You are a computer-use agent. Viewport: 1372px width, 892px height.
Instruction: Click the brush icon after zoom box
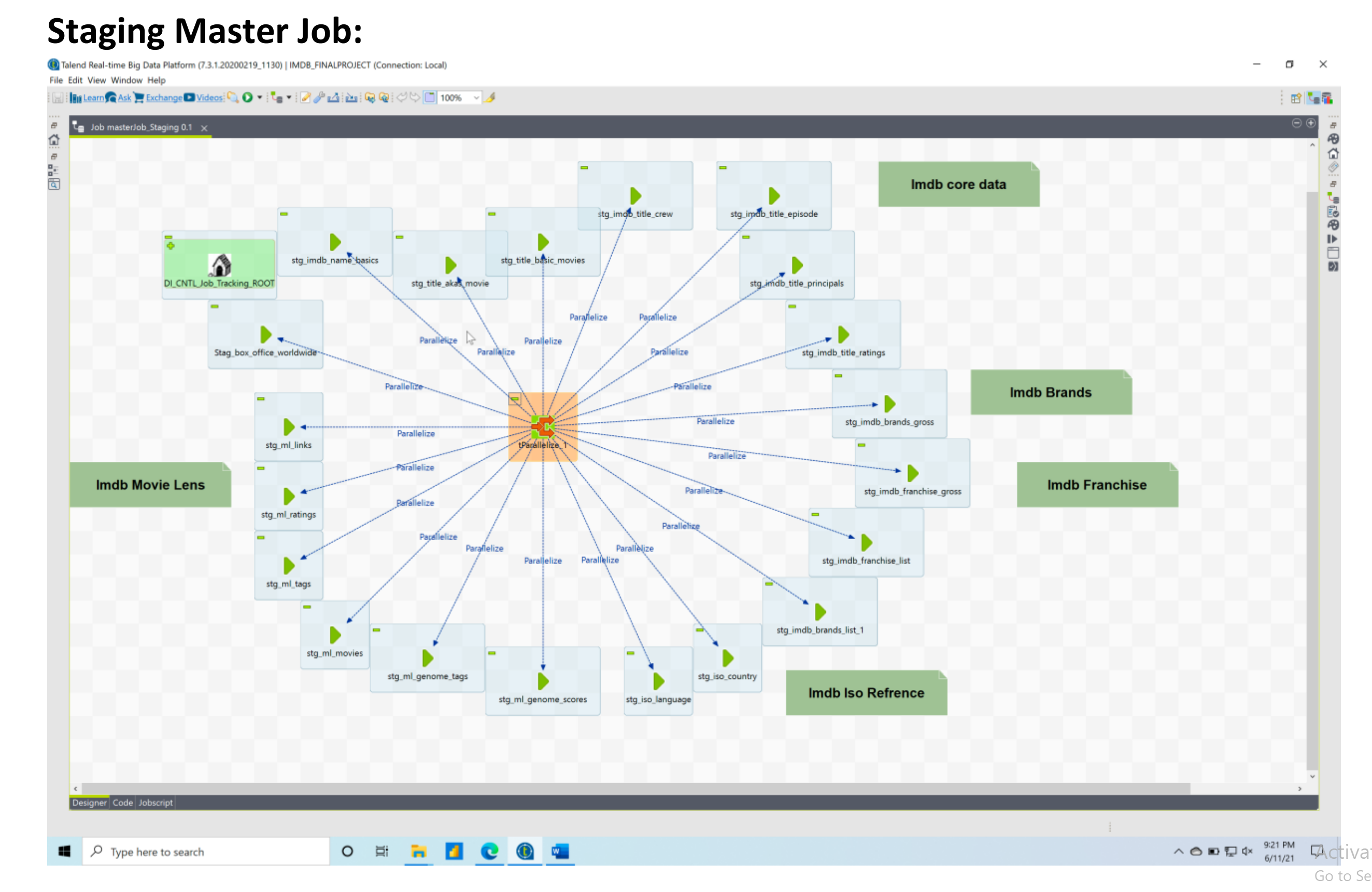(x=490, y=97)
